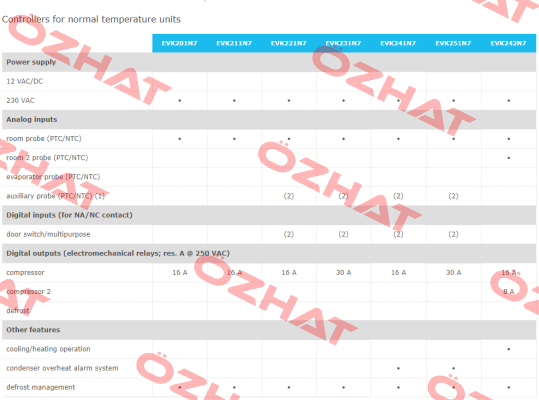Click the EVK241N7 model header
539x400 pixels.
pos(398,43)
